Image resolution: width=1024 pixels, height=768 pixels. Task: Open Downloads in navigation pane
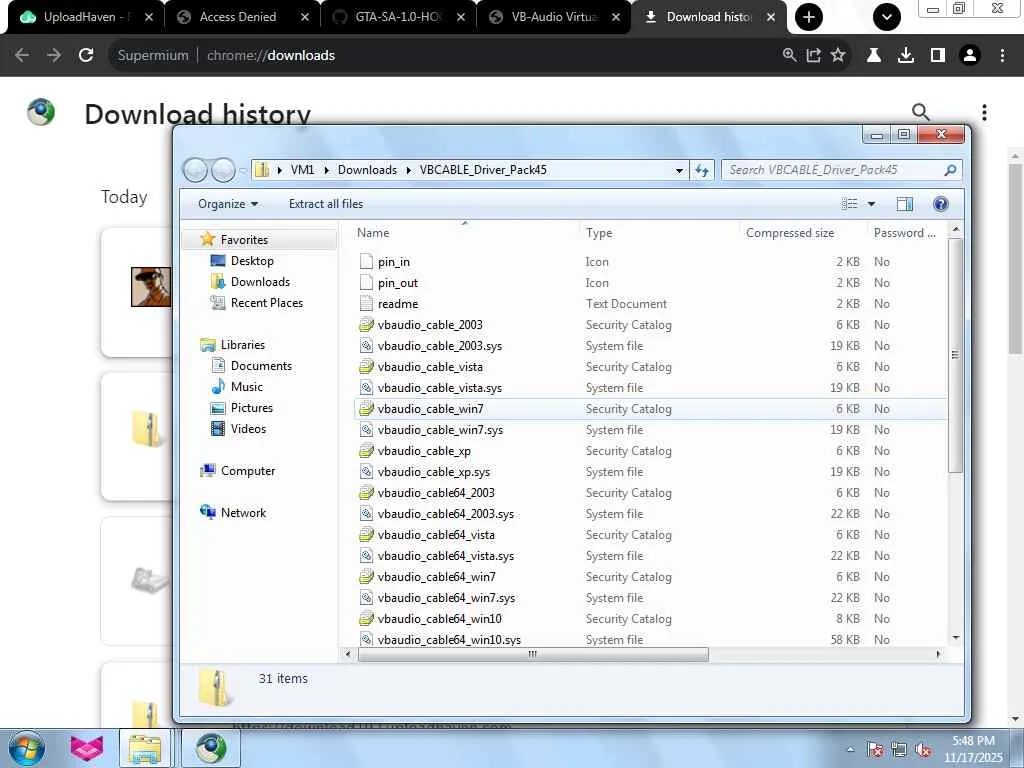coord(260,281)
